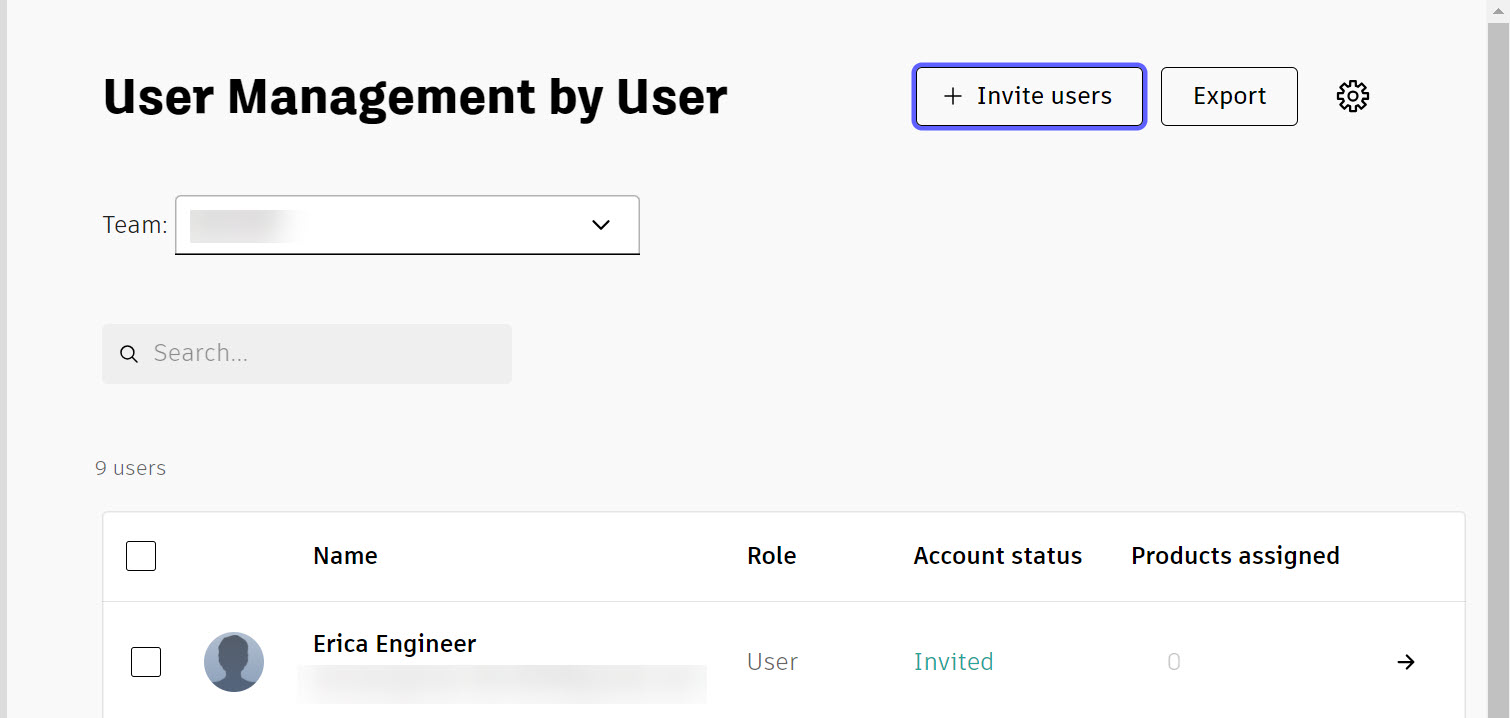Open Erica Engineer's name link
This screenshot has width=1510, height=718.
click(395, 644)
